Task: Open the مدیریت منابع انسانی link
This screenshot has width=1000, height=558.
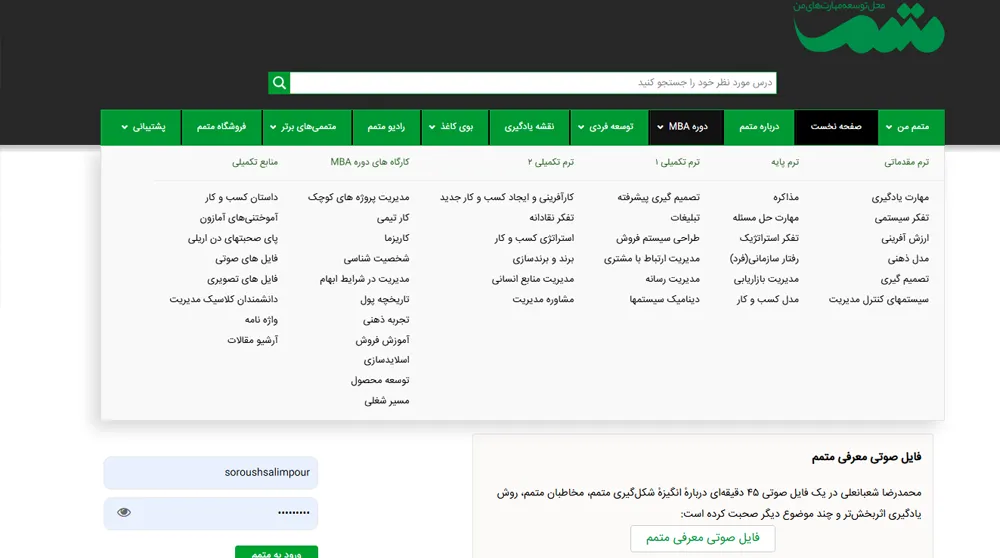Action: pos(533,279)
